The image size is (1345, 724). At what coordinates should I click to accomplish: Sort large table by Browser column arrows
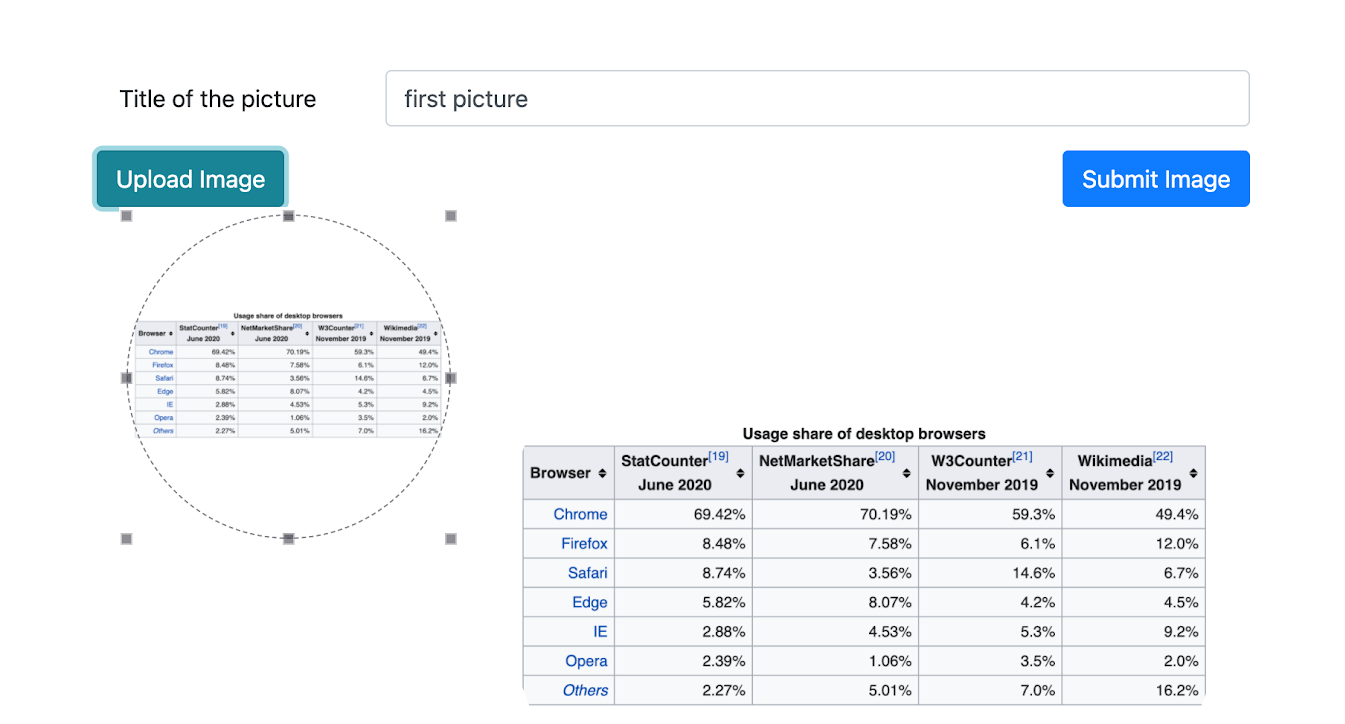point(602,473)
